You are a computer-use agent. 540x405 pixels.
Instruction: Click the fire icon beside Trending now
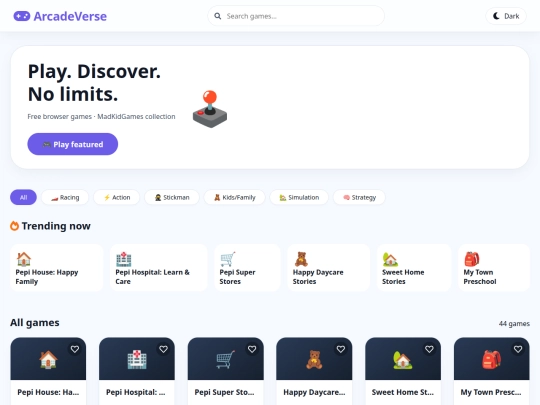[x=14, y=226]
